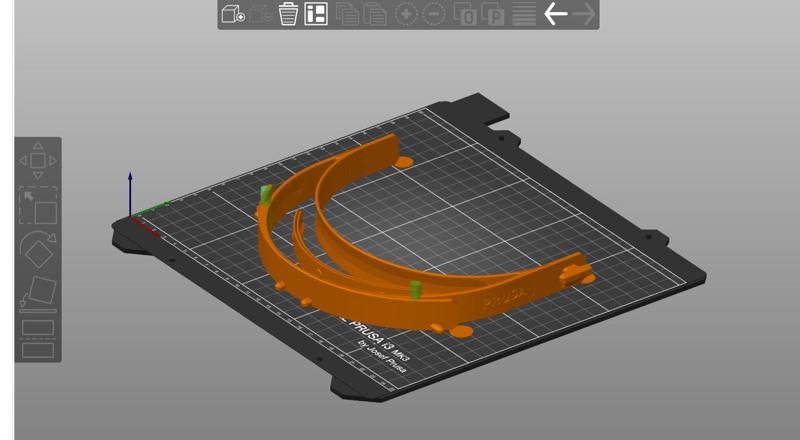Click the greyed-out Delete selected icon

pyautogui.click(x=261, y=14)
